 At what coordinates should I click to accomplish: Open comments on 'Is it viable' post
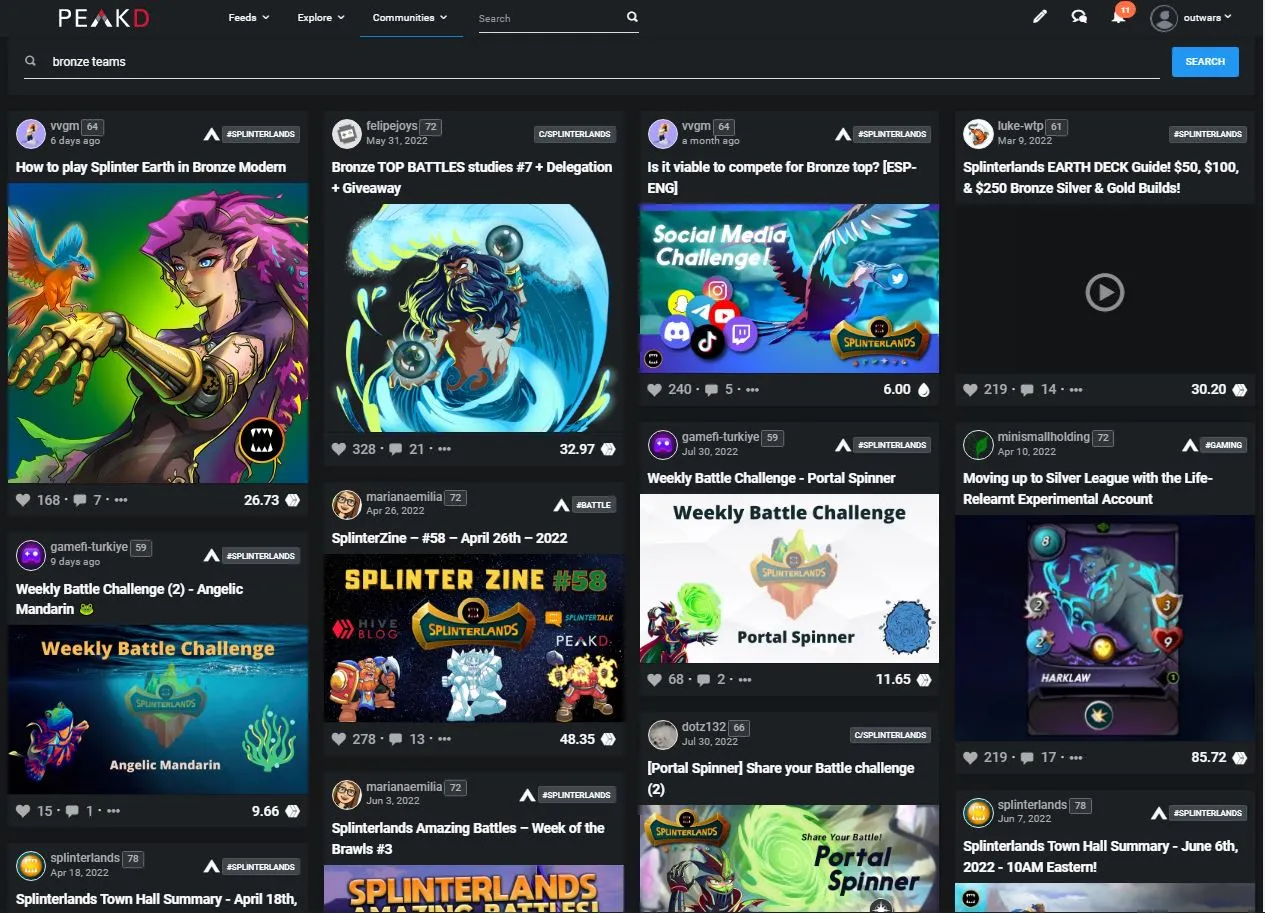coord(713,389)
